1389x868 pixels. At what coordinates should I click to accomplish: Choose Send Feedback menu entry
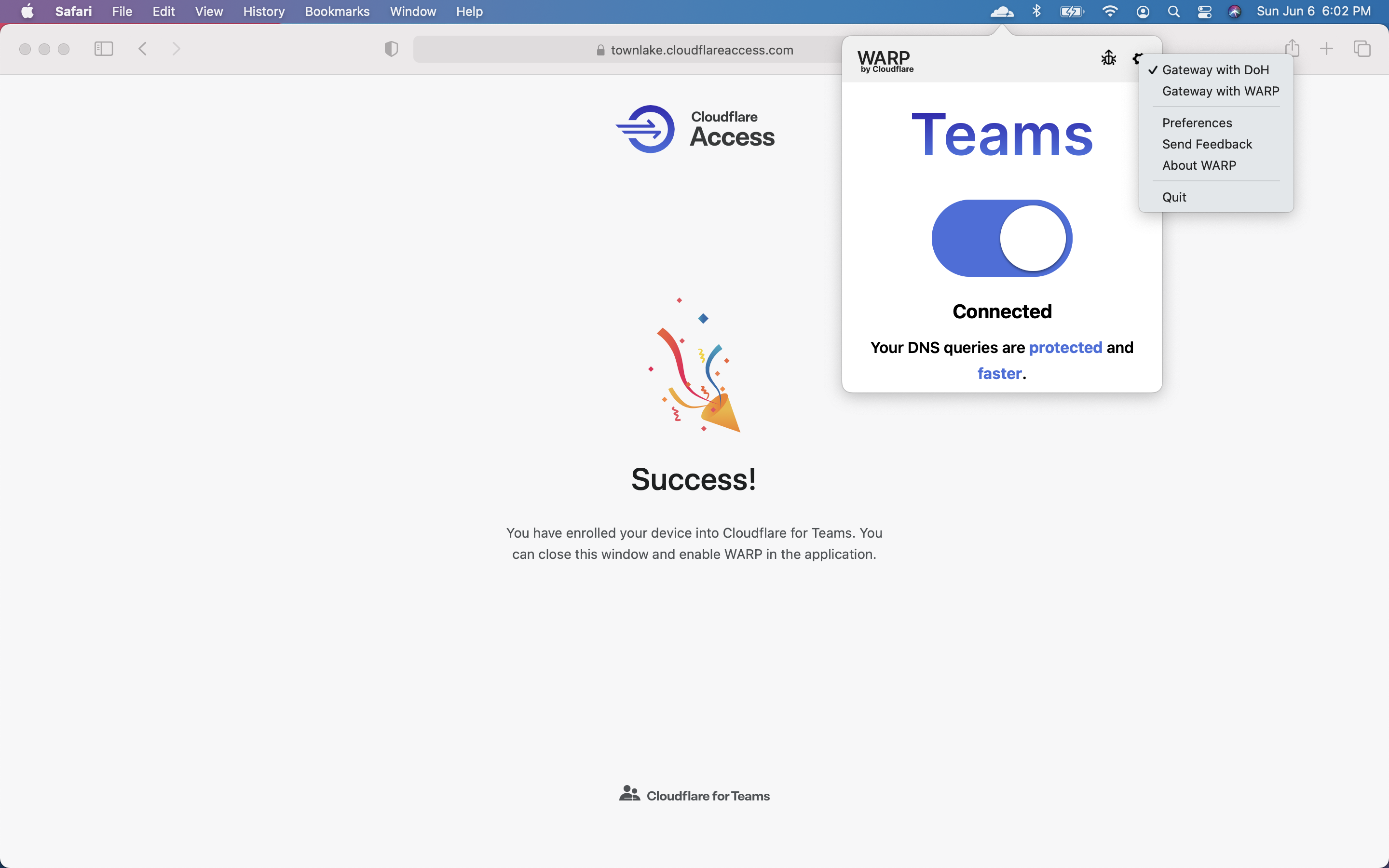[x=1207, y=144]
